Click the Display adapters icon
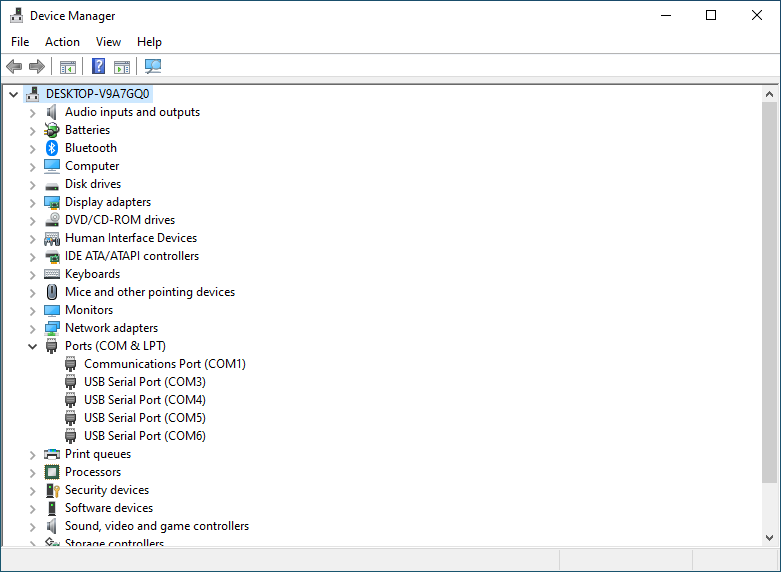This screenshot has width=781, height=572. coord(52,202)
